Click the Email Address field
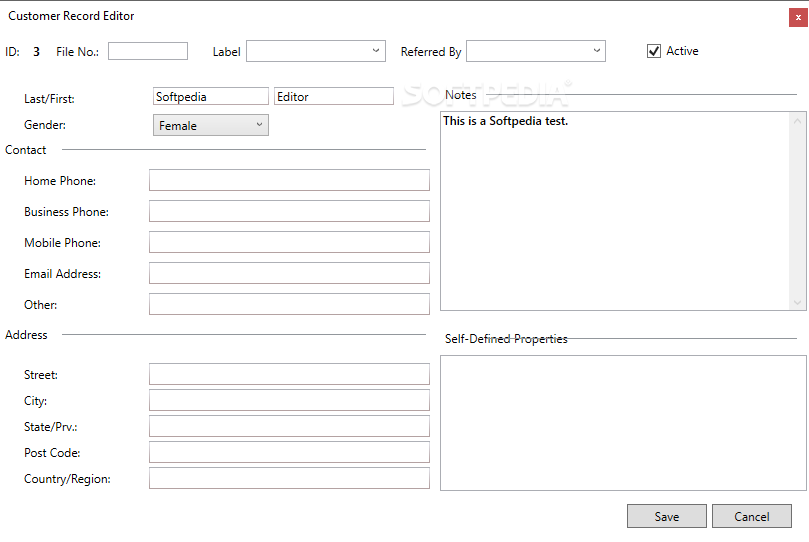 coord(289,274)
